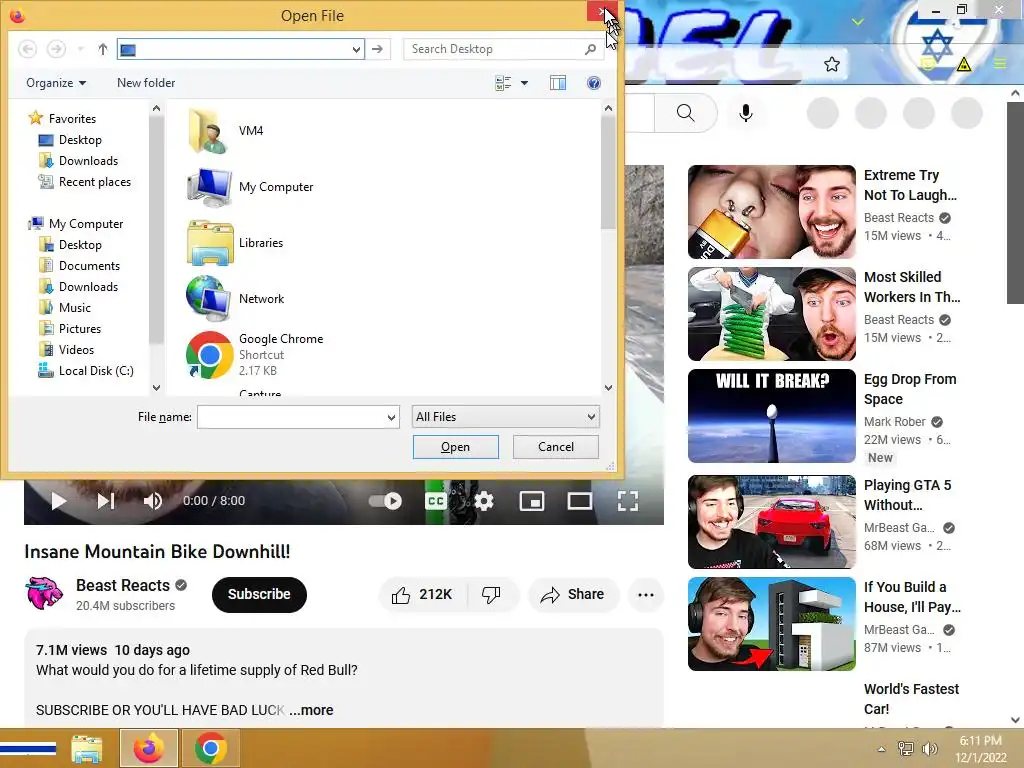
Task: Expand description with ...more
Action: [312, 710]
